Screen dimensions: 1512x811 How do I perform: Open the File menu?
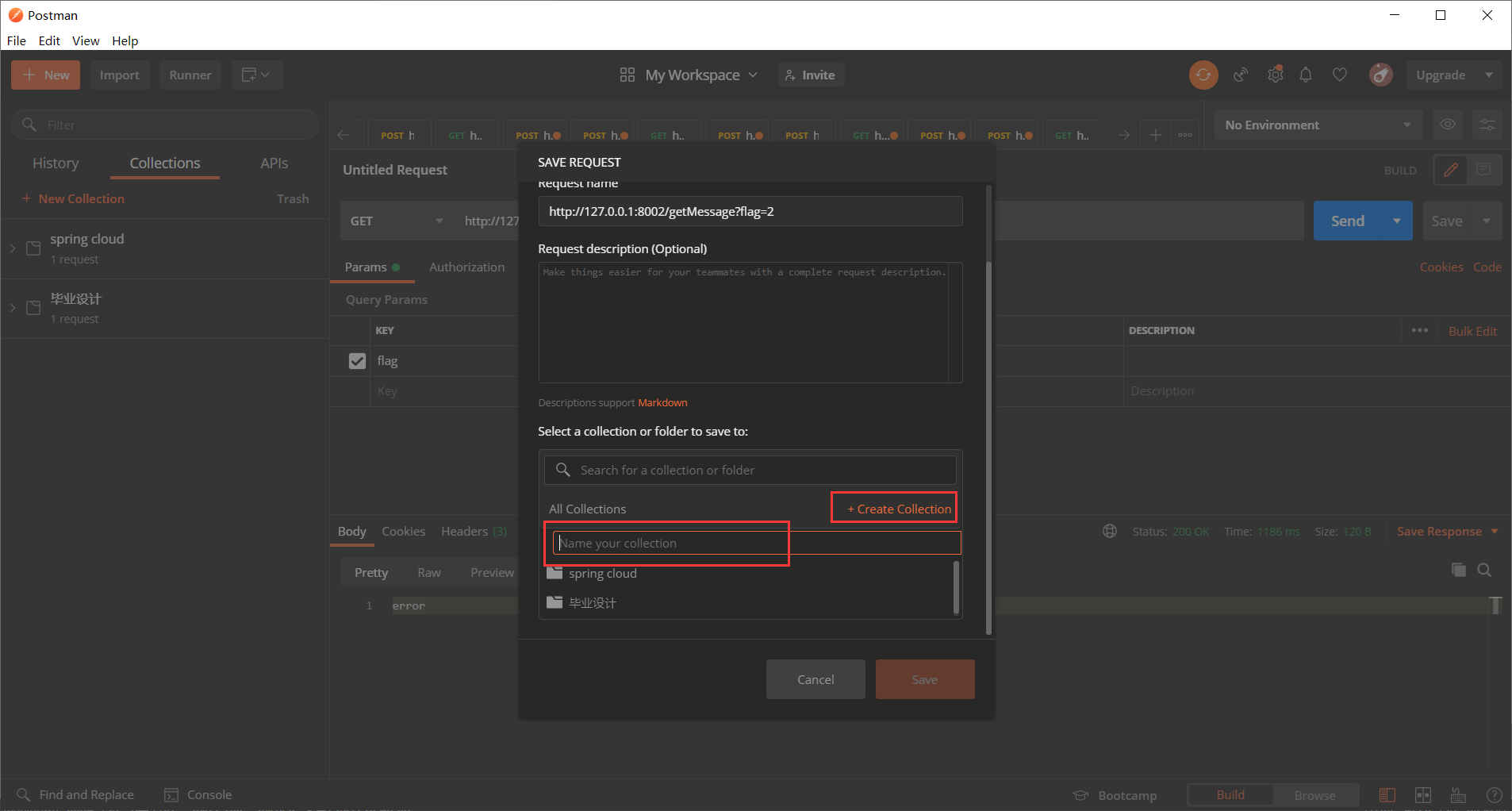(x=17, y=40)
